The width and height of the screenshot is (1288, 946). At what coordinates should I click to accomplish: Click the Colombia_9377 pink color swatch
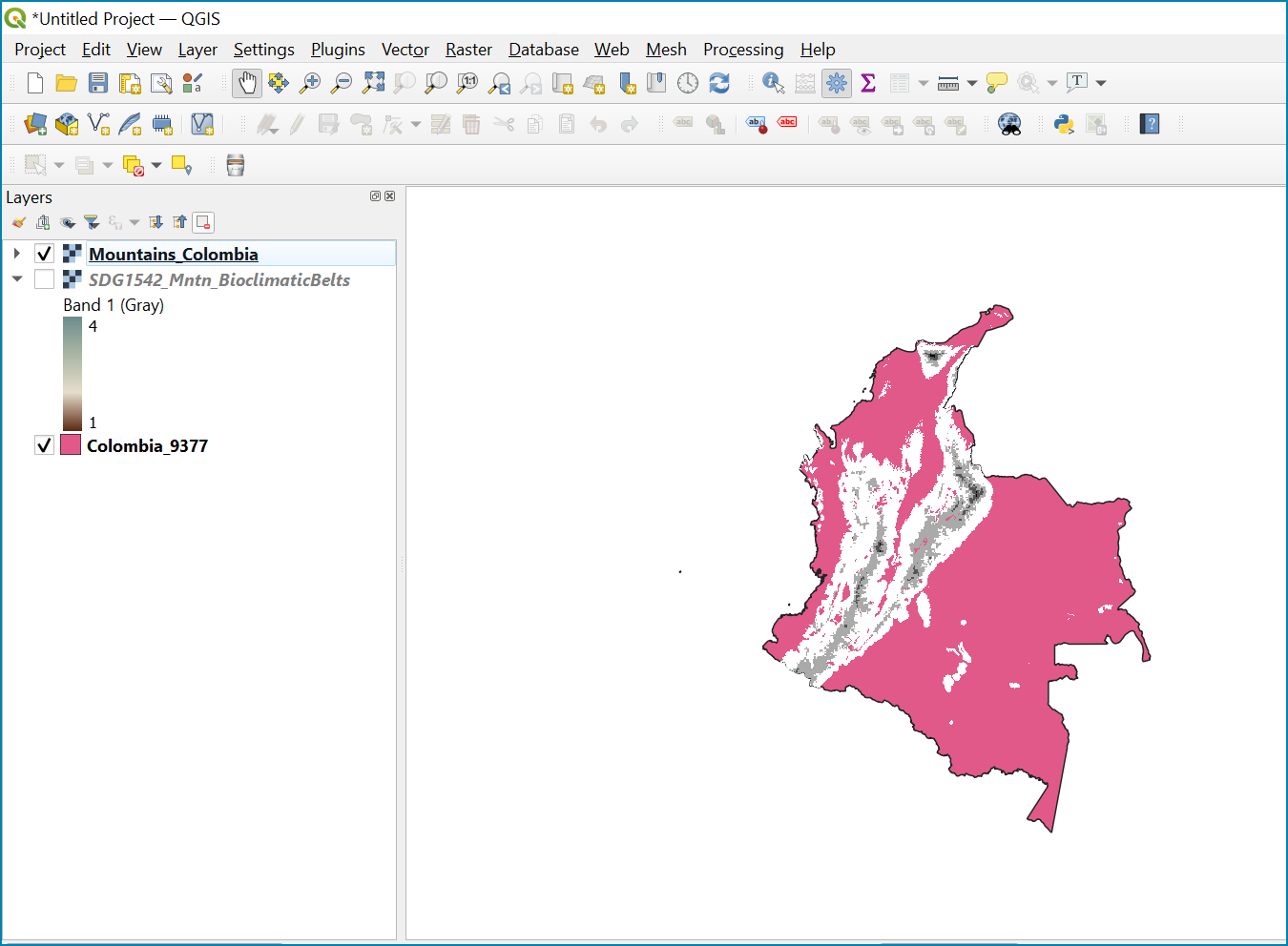(71, 444)
